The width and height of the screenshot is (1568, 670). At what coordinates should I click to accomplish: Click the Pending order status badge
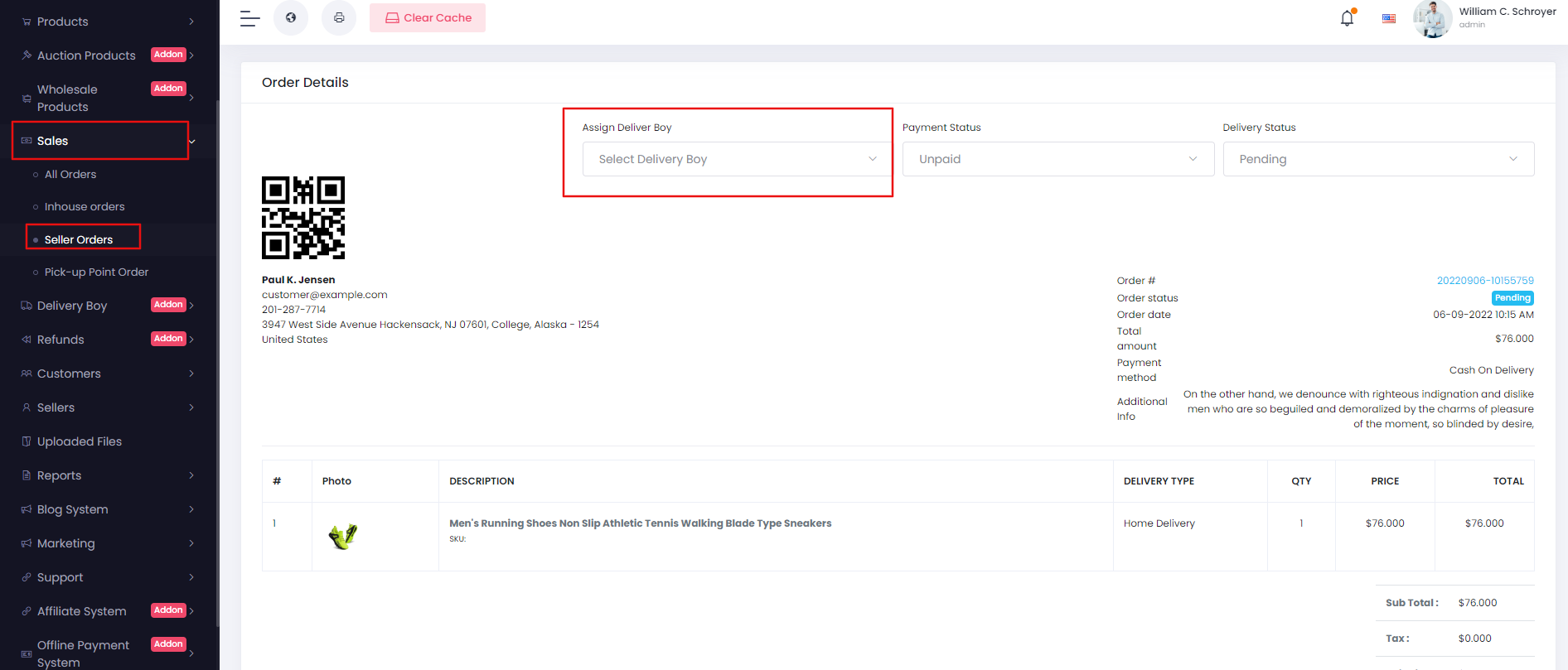click(x=1512, y=298)
